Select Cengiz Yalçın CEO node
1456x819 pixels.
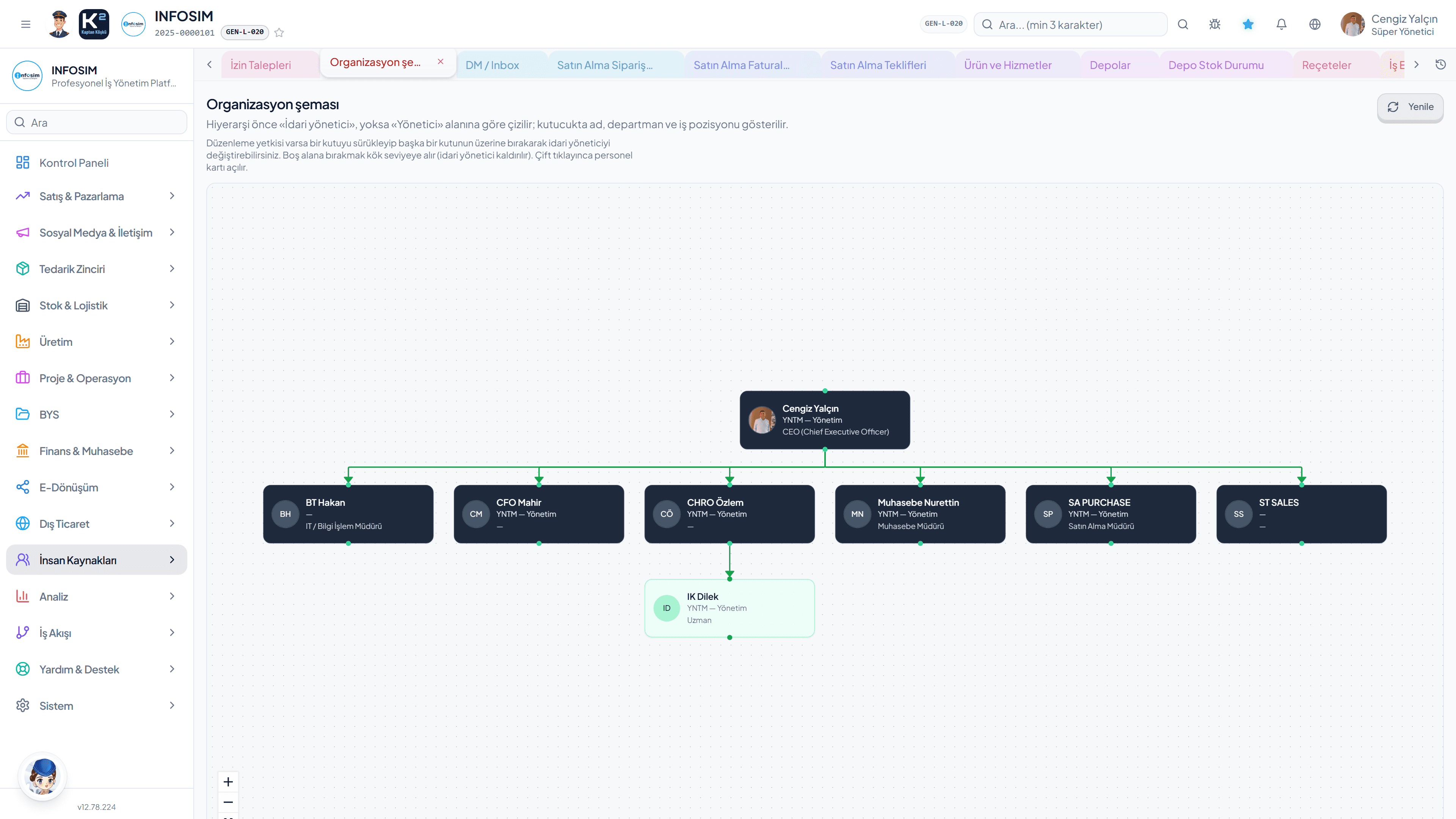coord(825,420)
